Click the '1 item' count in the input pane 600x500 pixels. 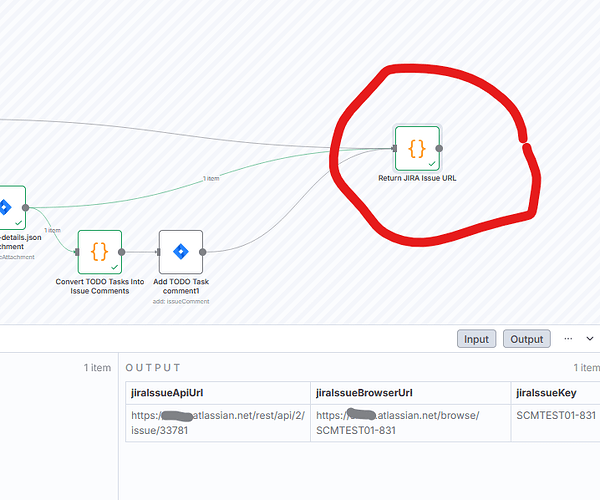tap(97, 368)
